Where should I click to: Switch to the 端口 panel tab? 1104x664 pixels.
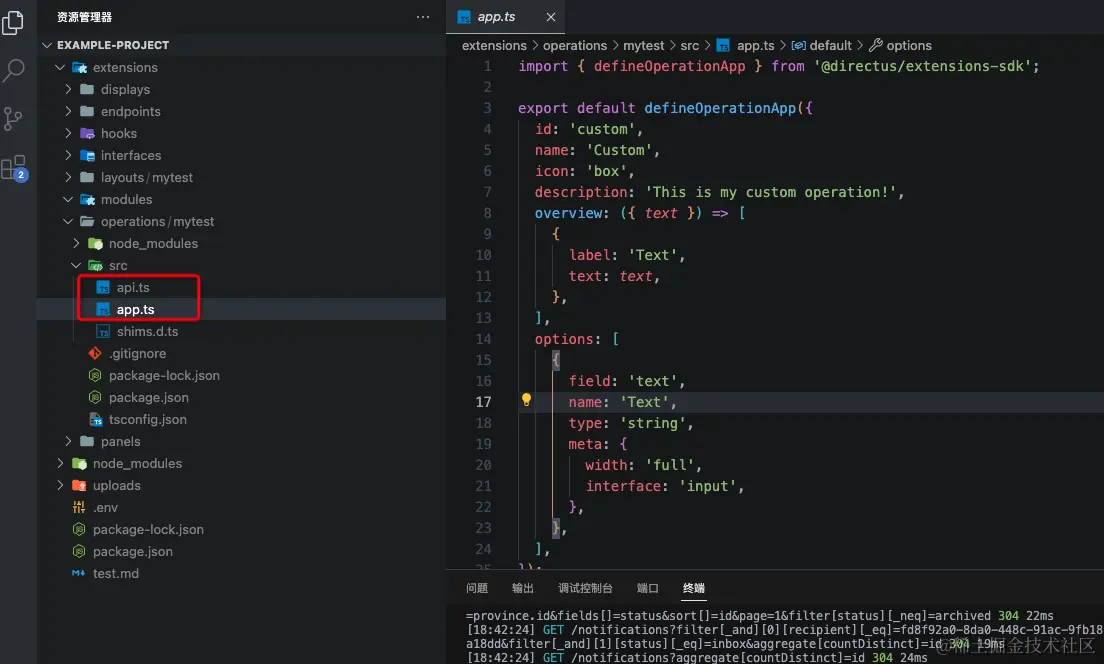coord(647,588)
